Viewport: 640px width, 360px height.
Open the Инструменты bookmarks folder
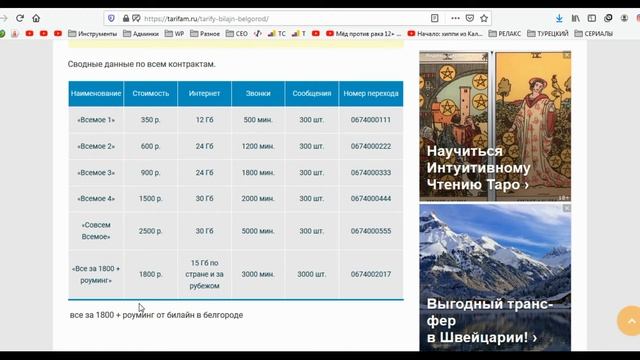pyautogui.click(x=93, y=33)
